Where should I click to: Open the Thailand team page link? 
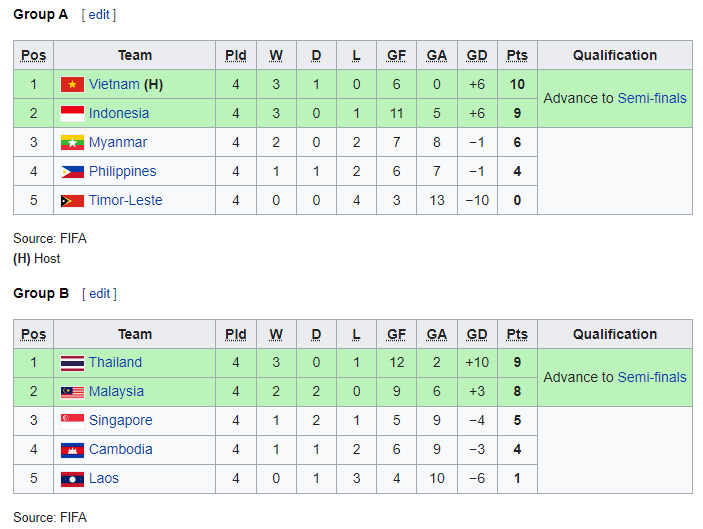pyautogui.click(x=115, y=362)
